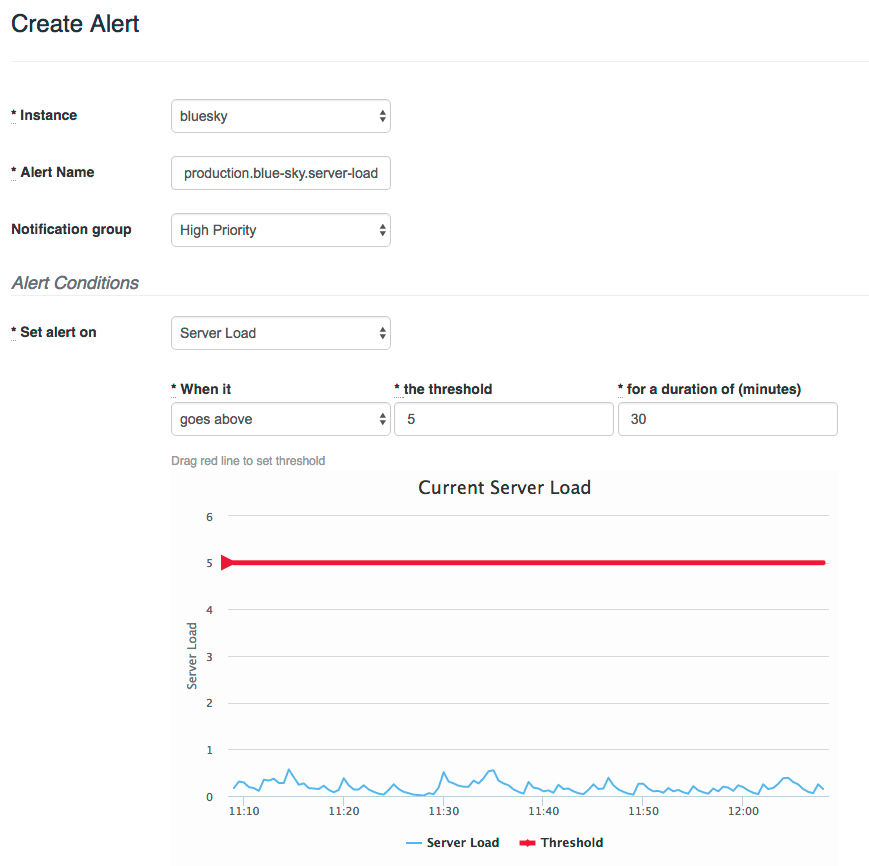
Task: Click the red Threshold legend marker icon
Action: click(527, 843)
